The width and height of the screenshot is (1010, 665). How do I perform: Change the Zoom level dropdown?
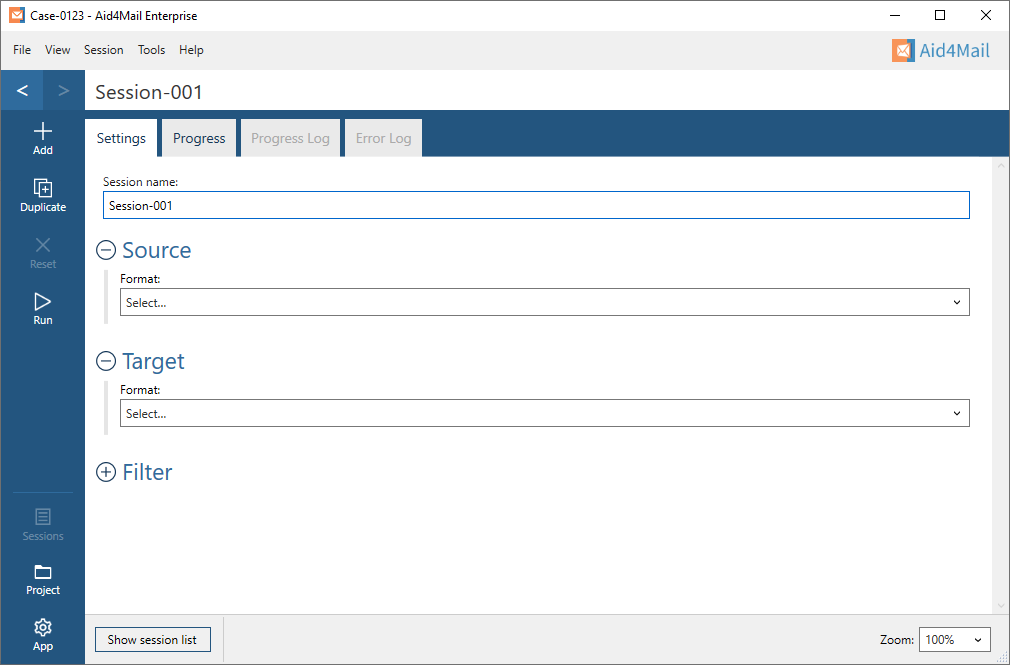954,639
